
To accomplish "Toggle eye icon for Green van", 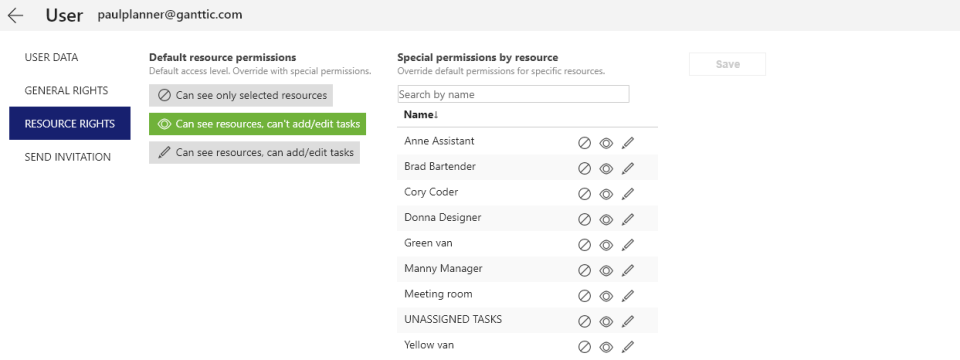I will click(x=606, y=246).
